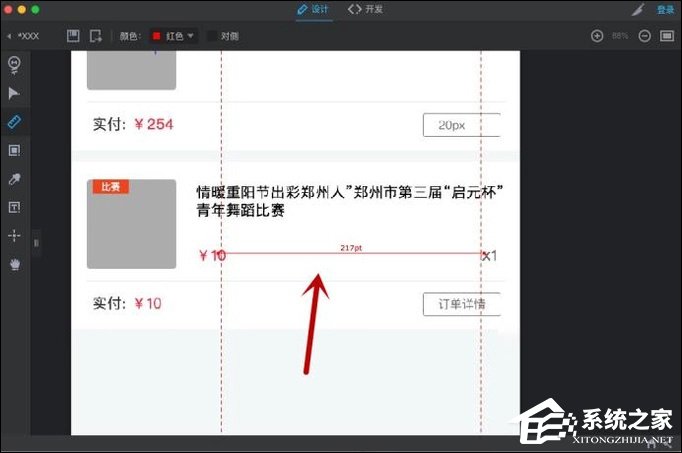Screen dimensions: 682x453
Task: Switch to the 设计 tab
Action: coord(313,9)
